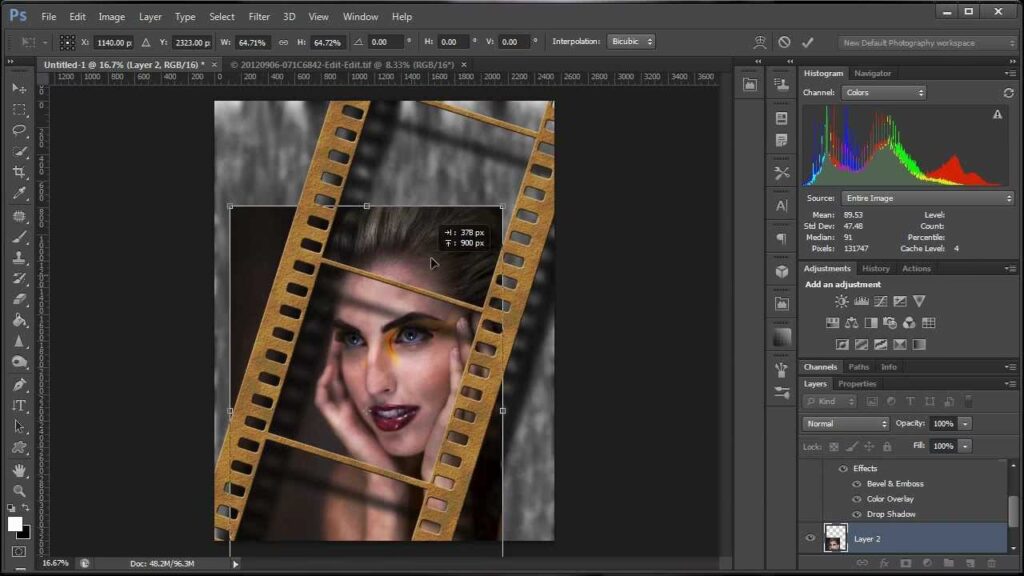Toggle visibility of Bevel & Emboss effect
1024x576 pixels.
[x=856, y=484]
